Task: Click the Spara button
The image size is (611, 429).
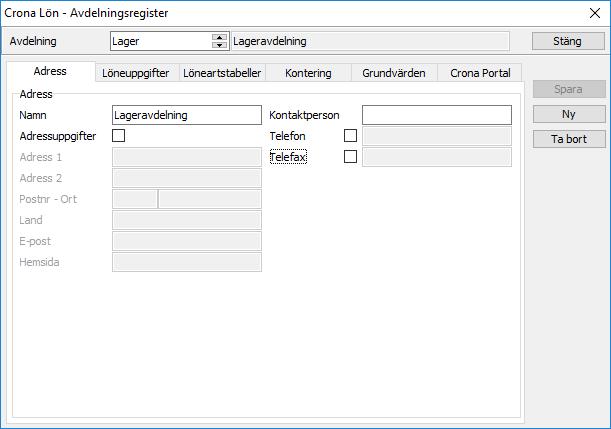Action: click(569, 89)
